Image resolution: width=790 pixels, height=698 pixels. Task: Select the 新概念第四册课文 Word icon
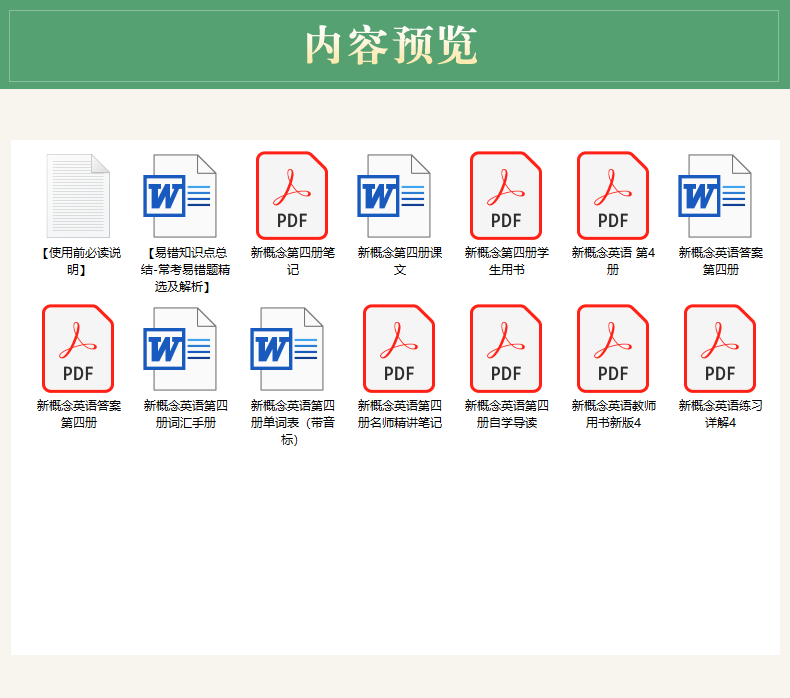(394, 196)
